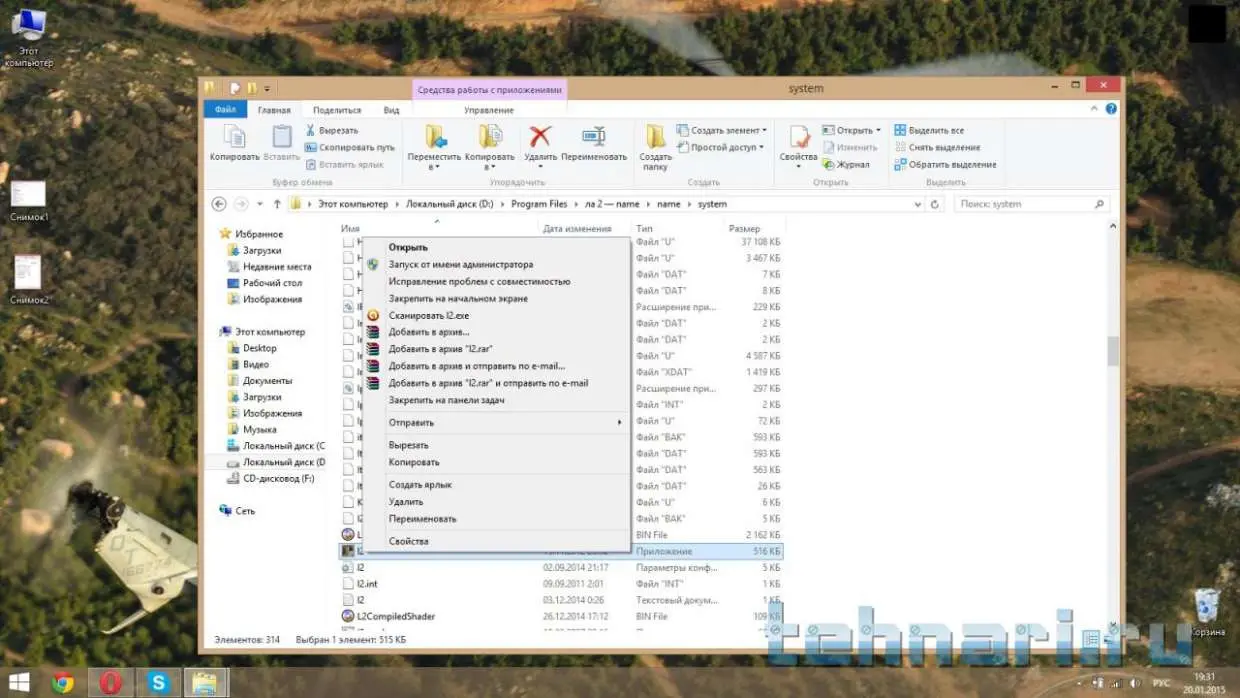Choose Добавить в архив "l2.rar"
Image resolution: width=1240 pixels, height=698 pixels.
click(x=497, y=348)
